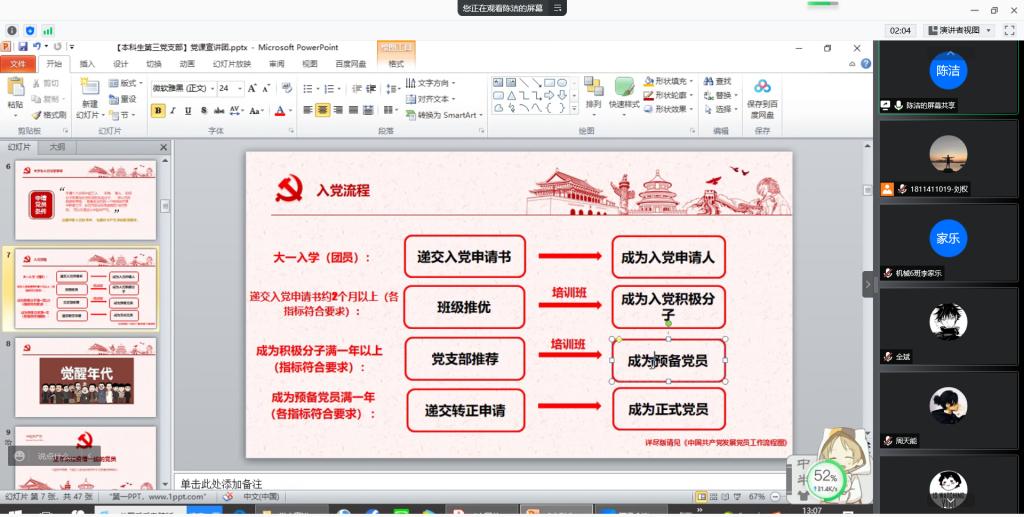Switch to the Insert (插入) ribbon tab

[87, 64]
